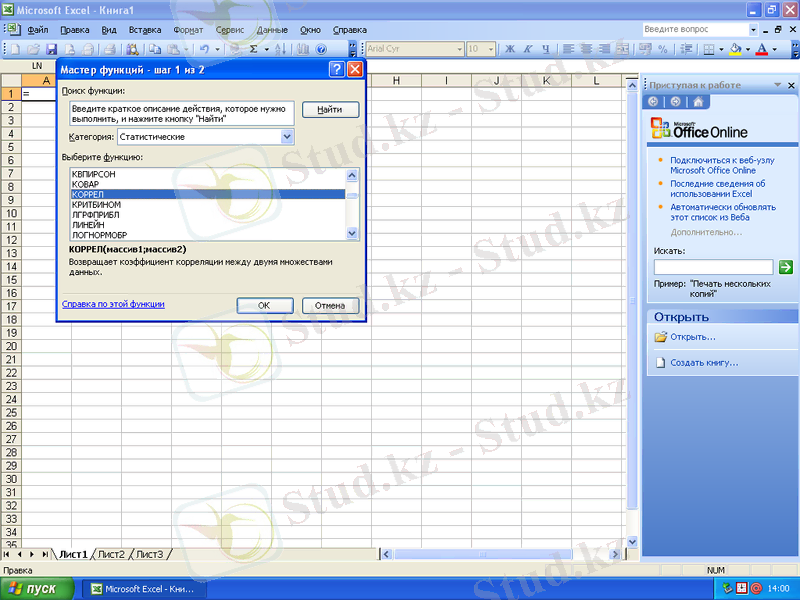This screenshot has height=600, width=800.
Task: Open the Данные menu
Action: point(272,30)
